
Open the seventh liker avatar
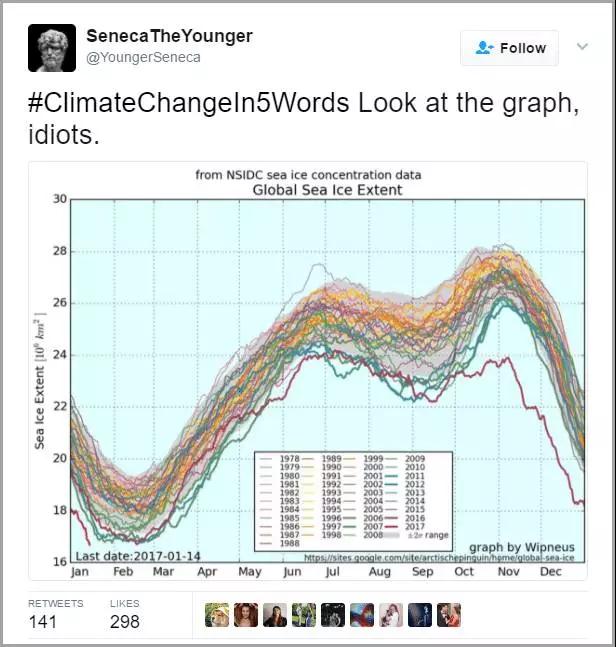[391, 615]
